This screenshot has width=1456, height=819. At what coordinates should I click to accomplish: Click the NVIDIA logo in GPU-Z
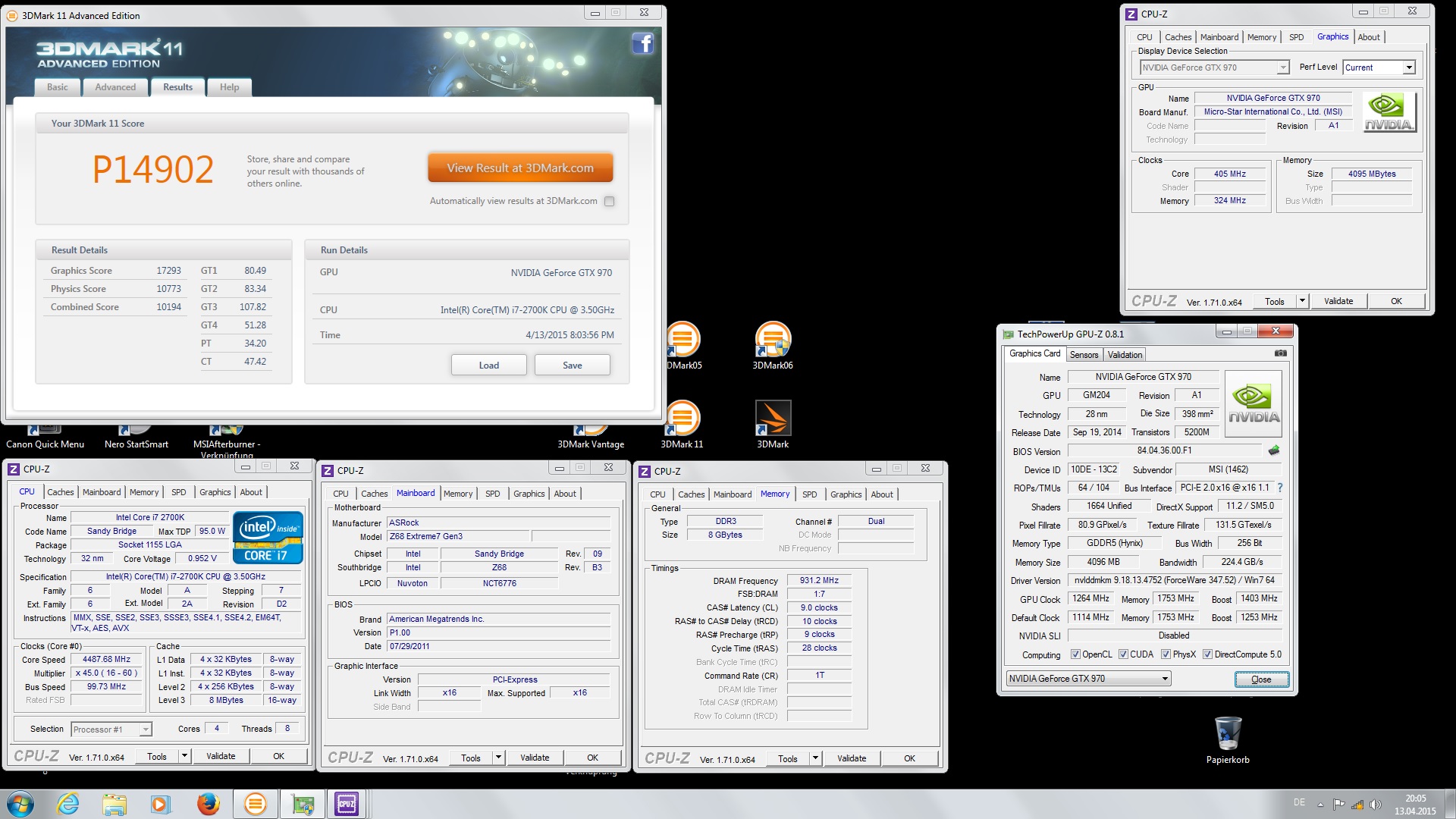pyautogui.click(x=1254, y=403)
